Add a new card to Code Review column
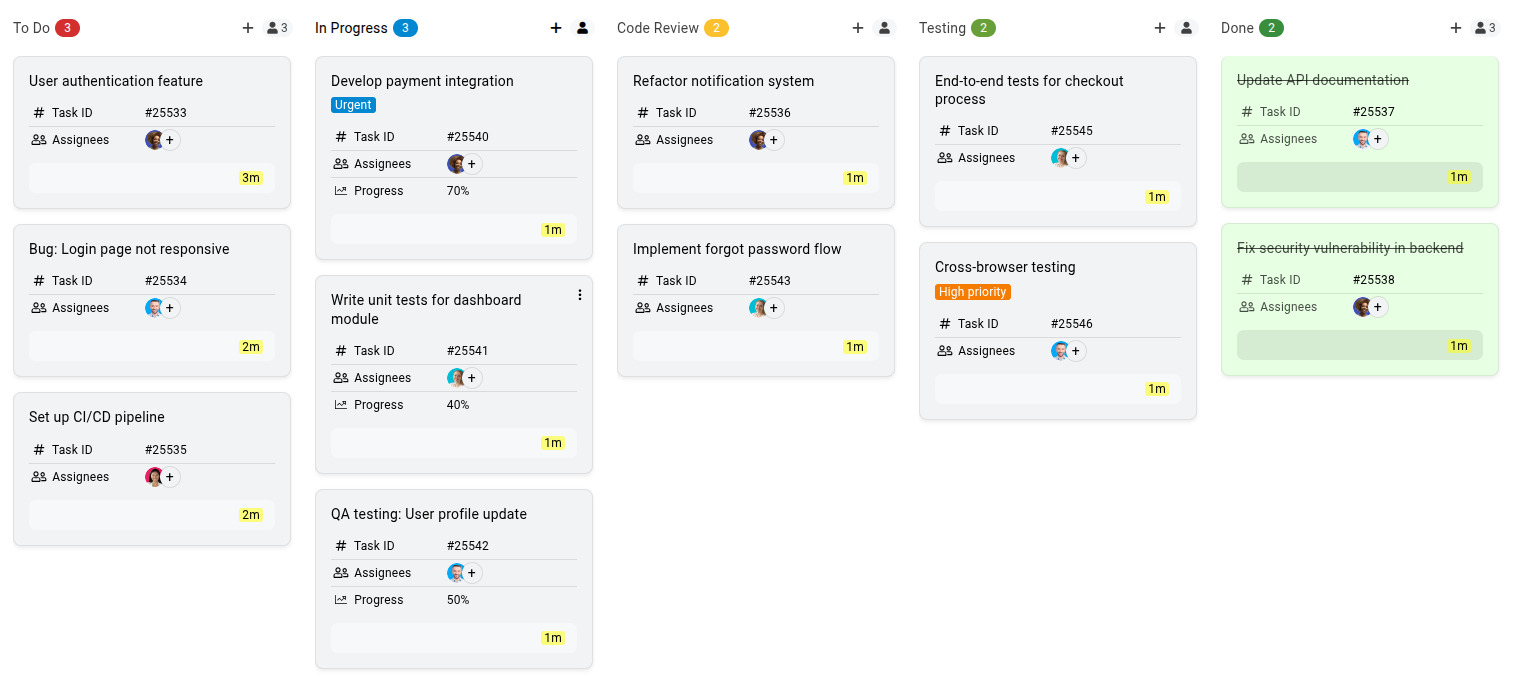Image resolution: width=1513 pixels, height=682 pixels. [858, 27]
